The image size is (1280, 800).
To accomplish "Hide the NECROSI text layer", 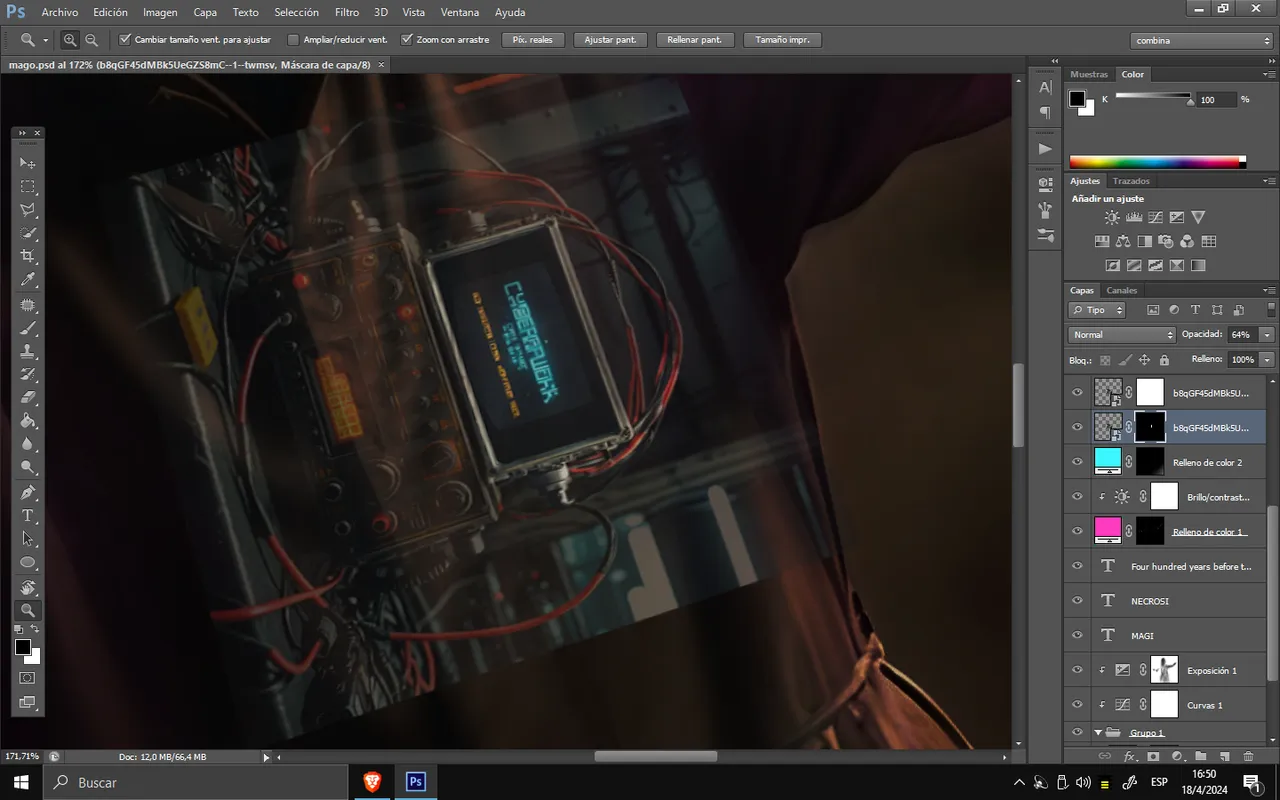I will click(x=1077, y=601).
